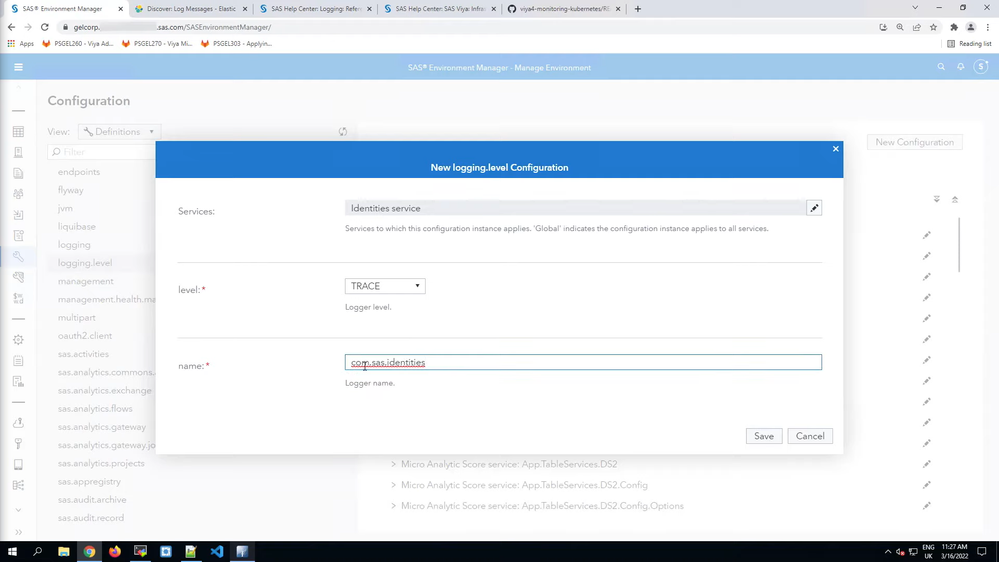Screen dimensions: 999x562
Task: Reload the current page
Action: tap(45, 27)
